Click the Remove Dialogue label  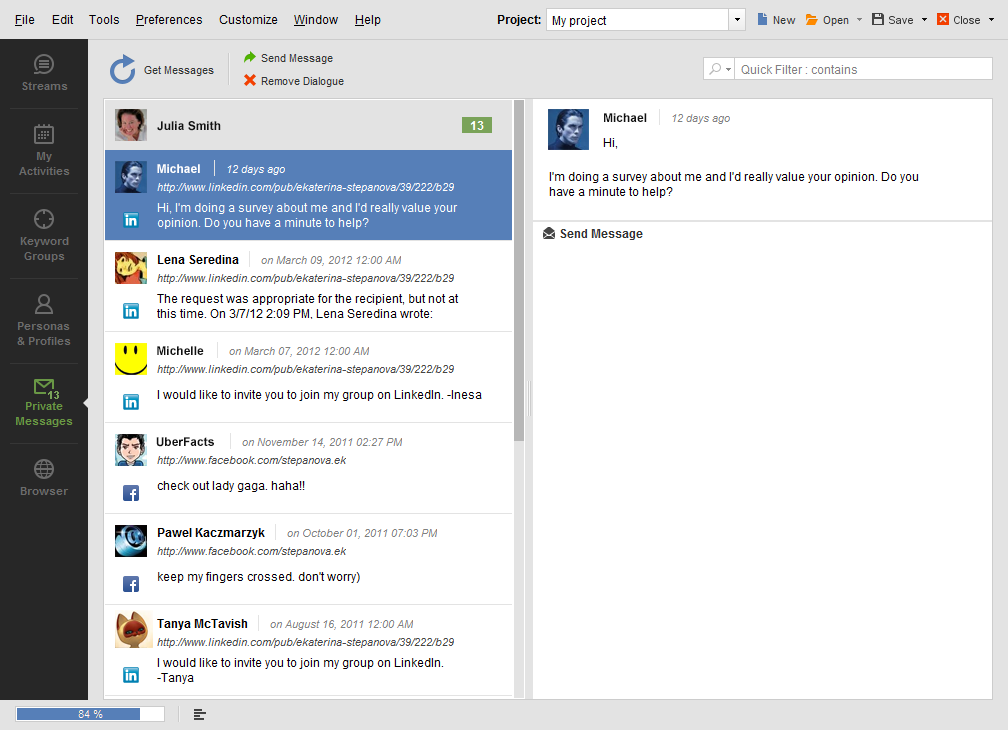pos(302,81)
